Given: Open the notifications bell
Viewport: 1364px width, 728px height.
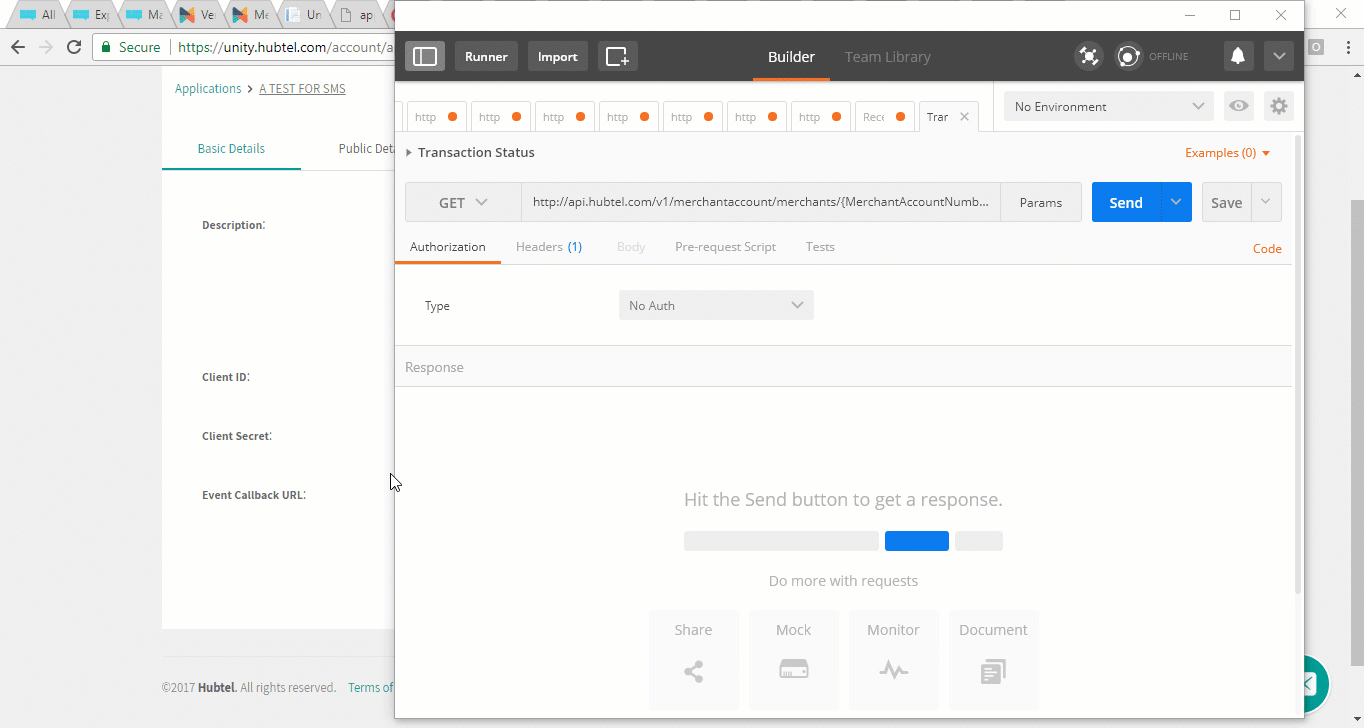Looking at the screenshot, I should coord(1238,56).
